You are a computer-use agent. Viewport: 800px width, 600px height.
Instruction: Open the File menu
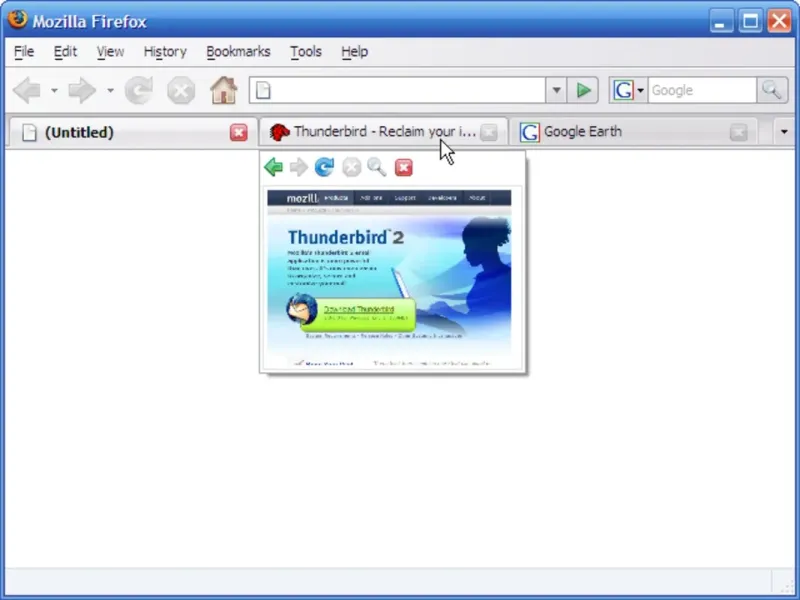pyautogui.click(x=24, y=52)
